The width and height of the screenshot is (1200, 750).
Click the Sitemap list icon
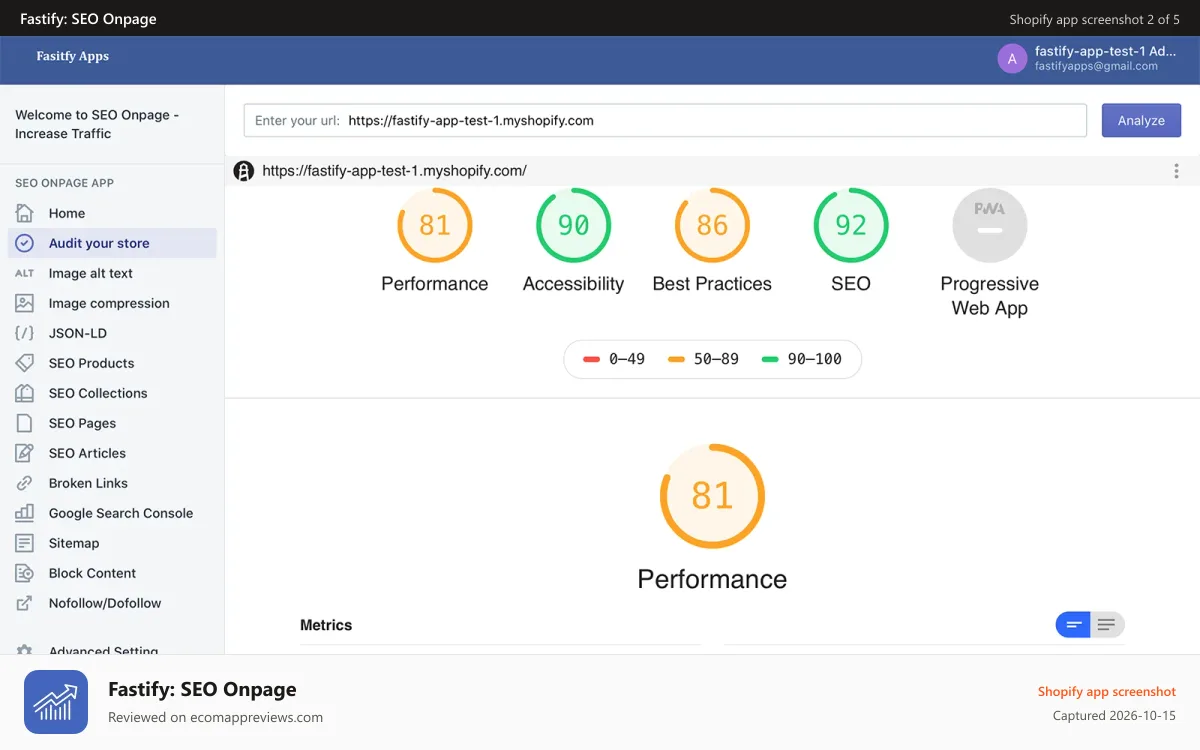25,543
